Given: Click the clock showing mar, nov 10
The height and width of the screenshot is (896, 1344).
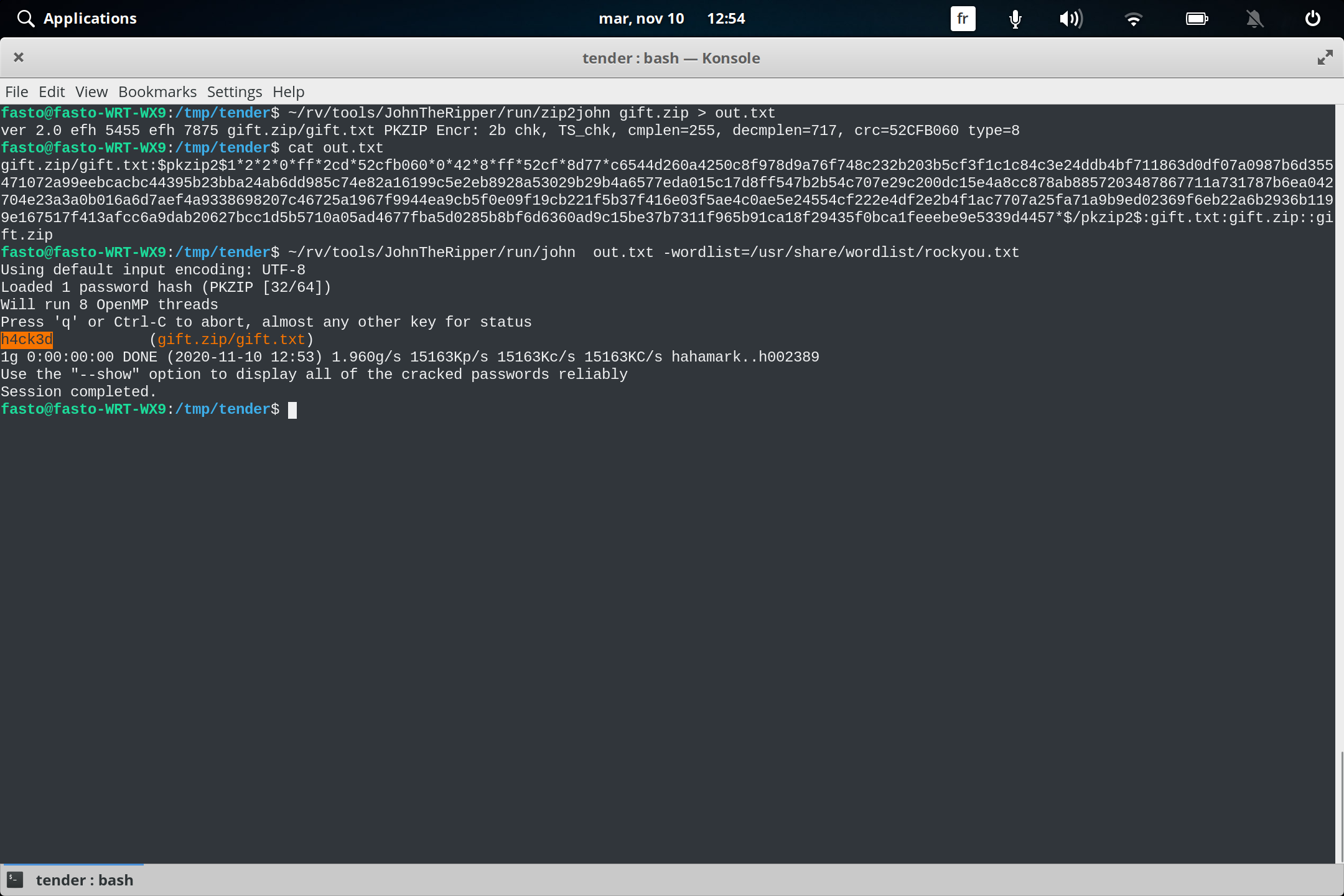Looking at the screenshot, I should pyautogui.click(x=642, y=18).
